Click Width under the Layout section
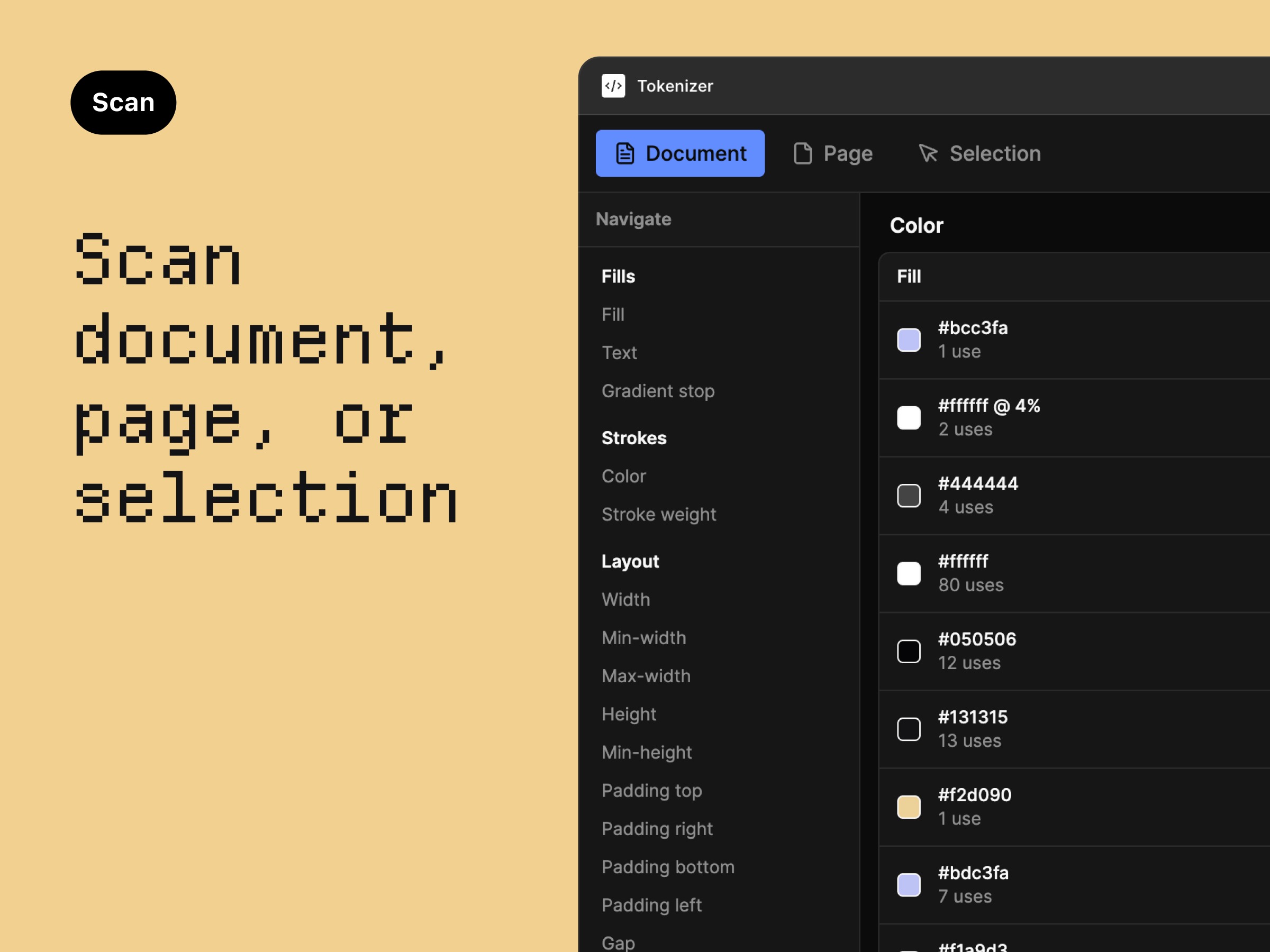This screenshot has width=1270, height=952. pos(626,599)
